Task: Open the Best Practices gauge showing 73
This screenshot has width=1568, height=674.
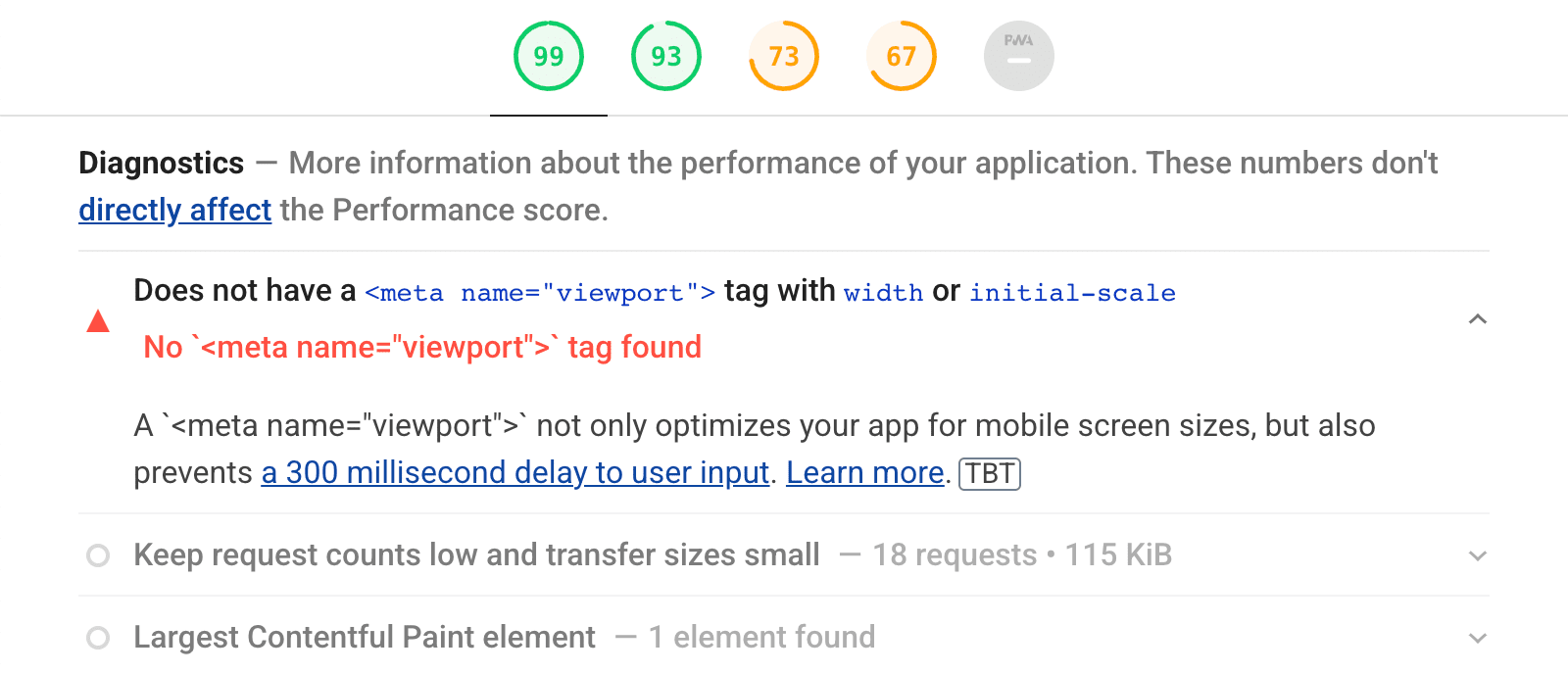Action: (783, 56)
